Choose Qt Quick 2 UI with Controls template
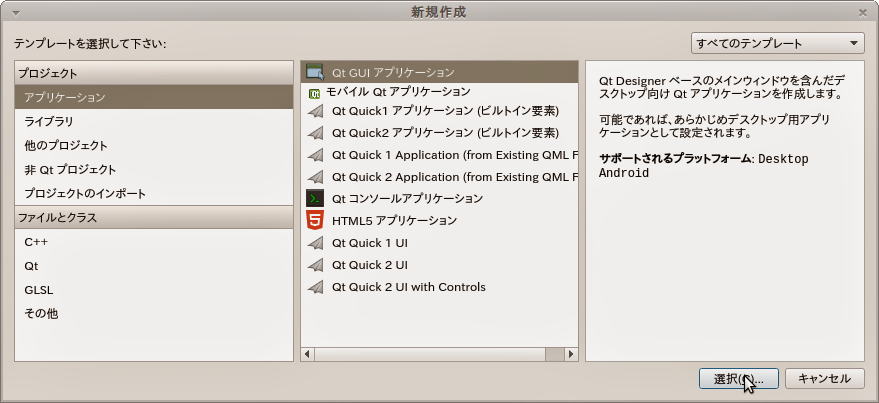Viewport: 879px width, 403px height. (440, 287)
